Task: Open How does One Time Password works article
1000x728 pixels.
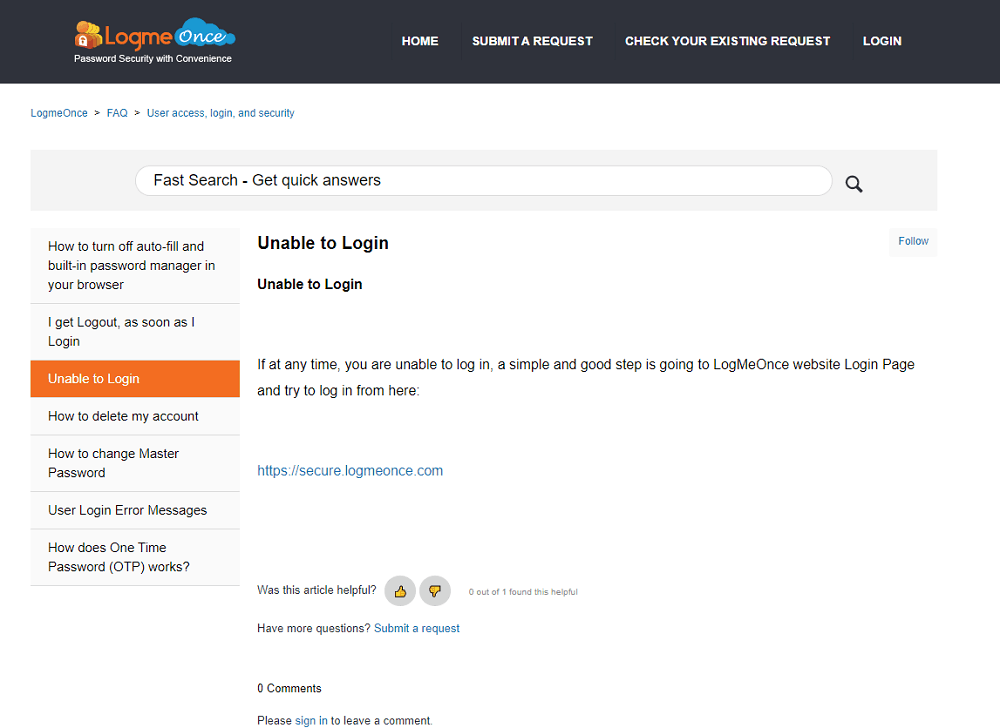Action: click(x=135, y=557)
